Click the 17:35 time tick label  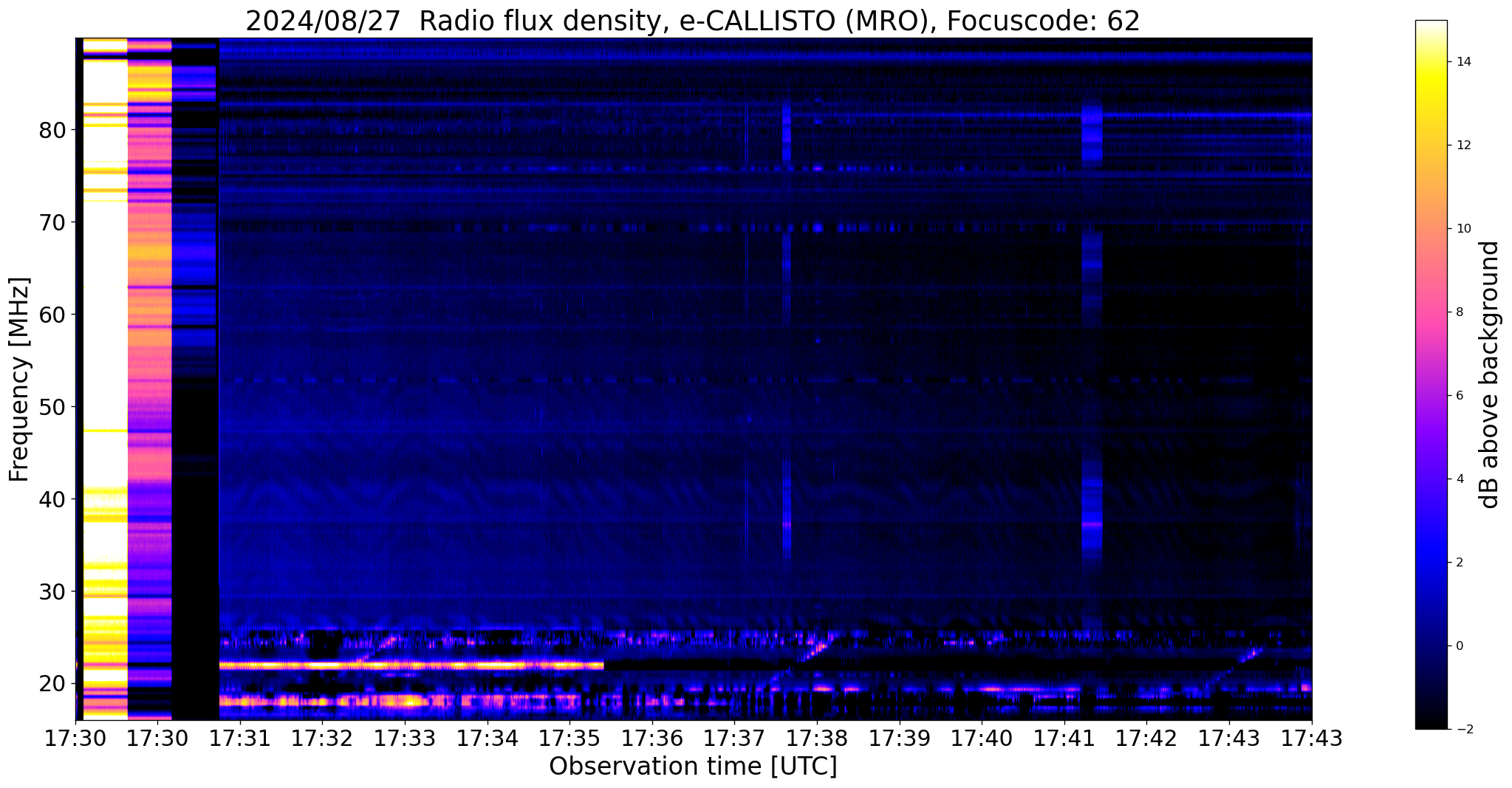[x=569, y=738]
